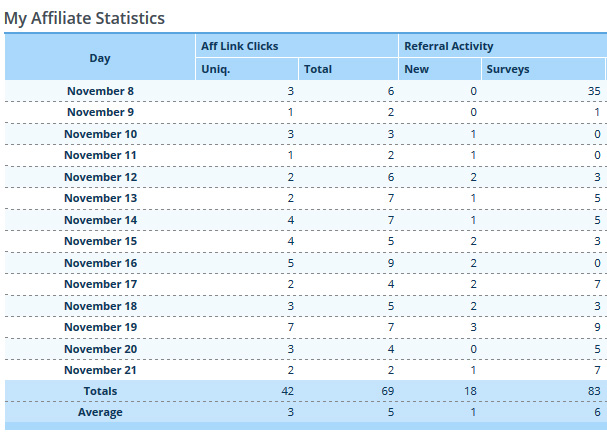Select the November 16 row label
607x439 pixels.
point(100,263)
